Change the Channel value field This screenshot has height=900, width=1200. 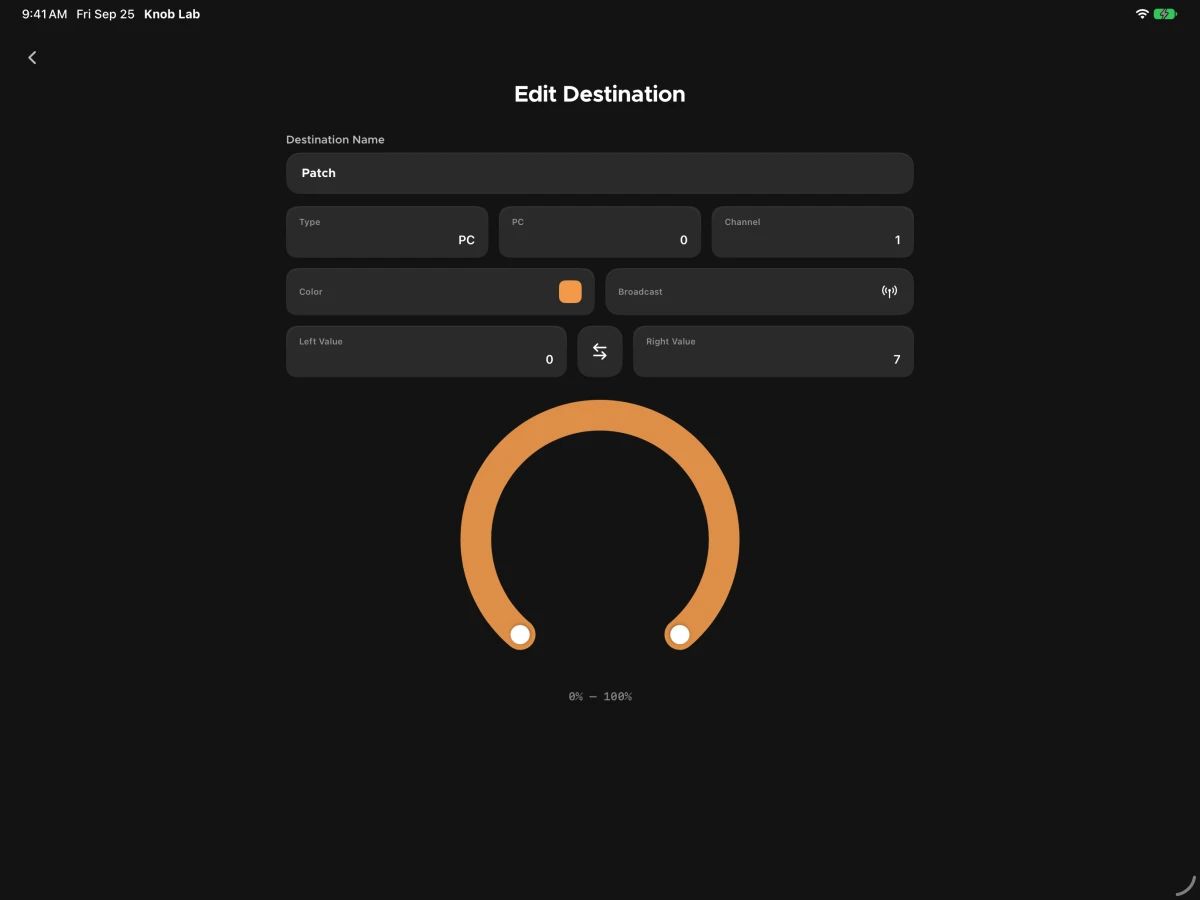tap(813, 232)
